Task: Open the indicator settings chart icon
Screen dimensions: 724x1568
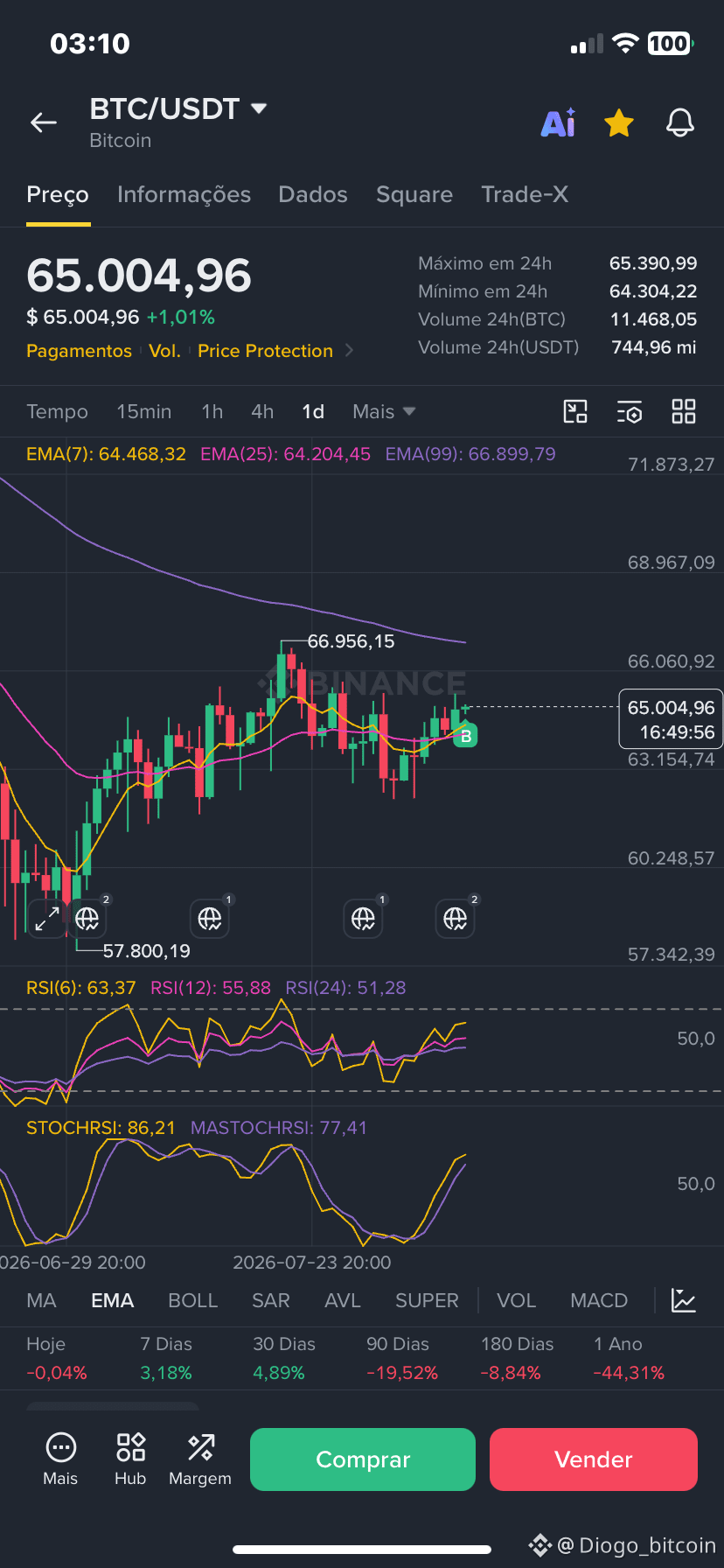Action: pyautogui.click(x=684, y=1300)
